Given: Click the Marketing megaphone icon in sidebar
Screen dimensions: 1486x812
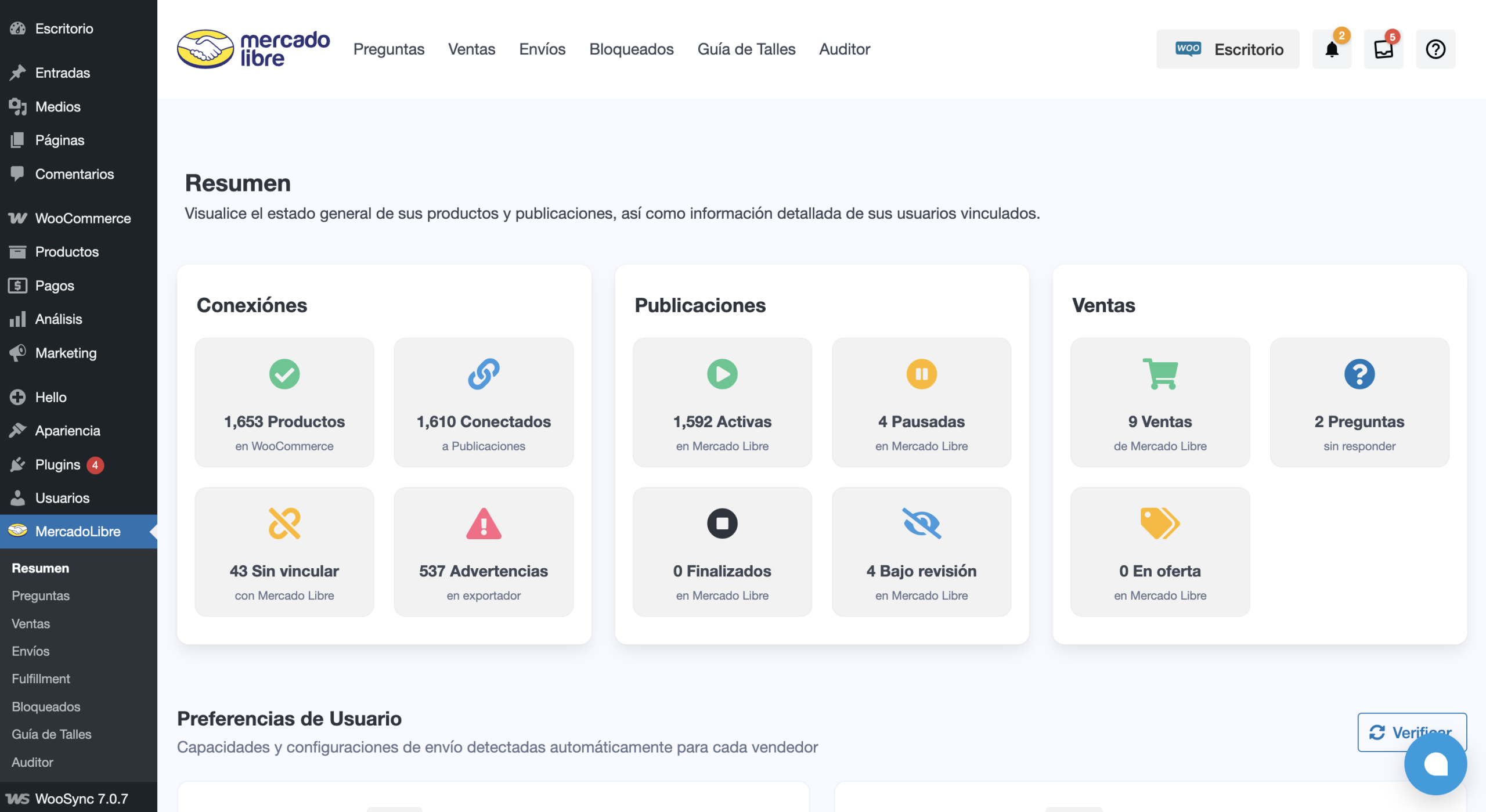Looking at the screenshot, I should pos(17,352).
